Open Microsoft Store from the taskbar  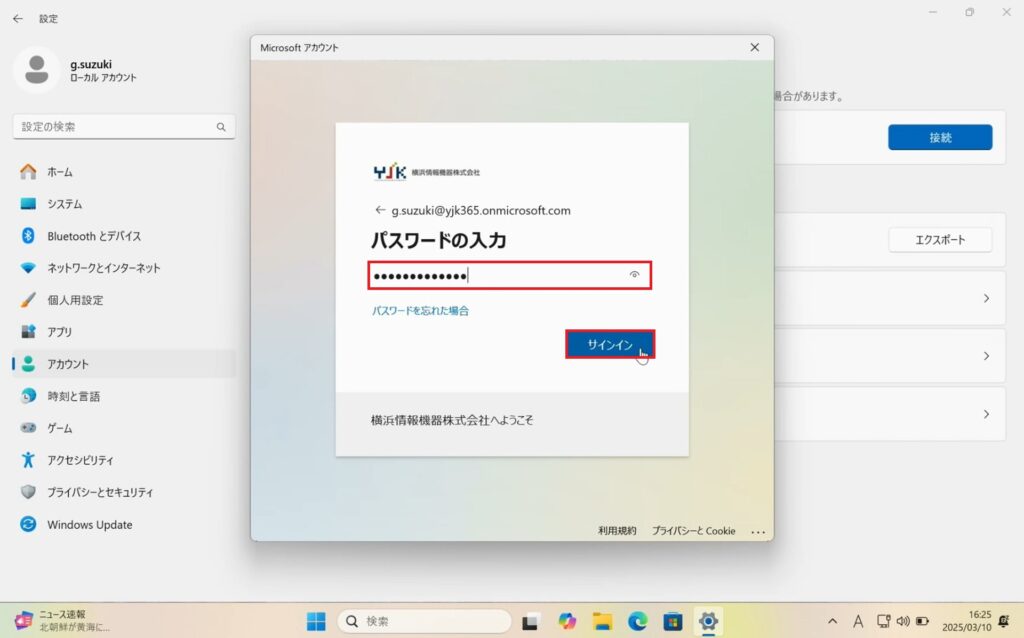[x=673, y=621]
